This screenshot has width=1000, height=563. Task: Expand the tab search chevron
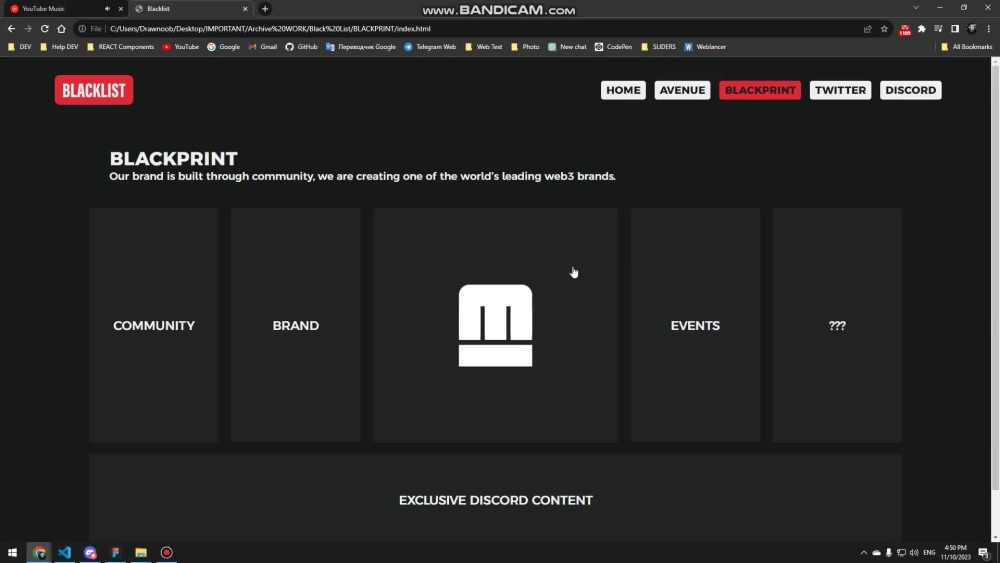click(x=916, y=8)
